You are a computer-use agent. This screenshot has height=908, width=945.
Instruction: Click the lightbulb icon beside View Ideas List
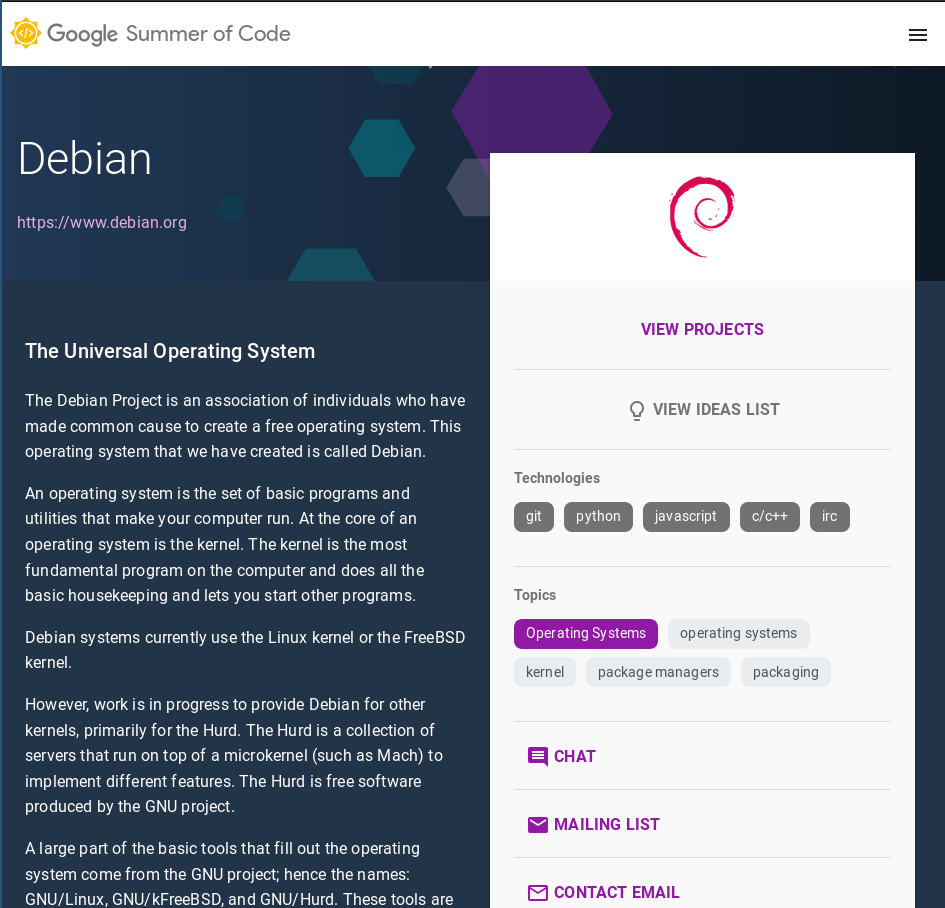636,410
